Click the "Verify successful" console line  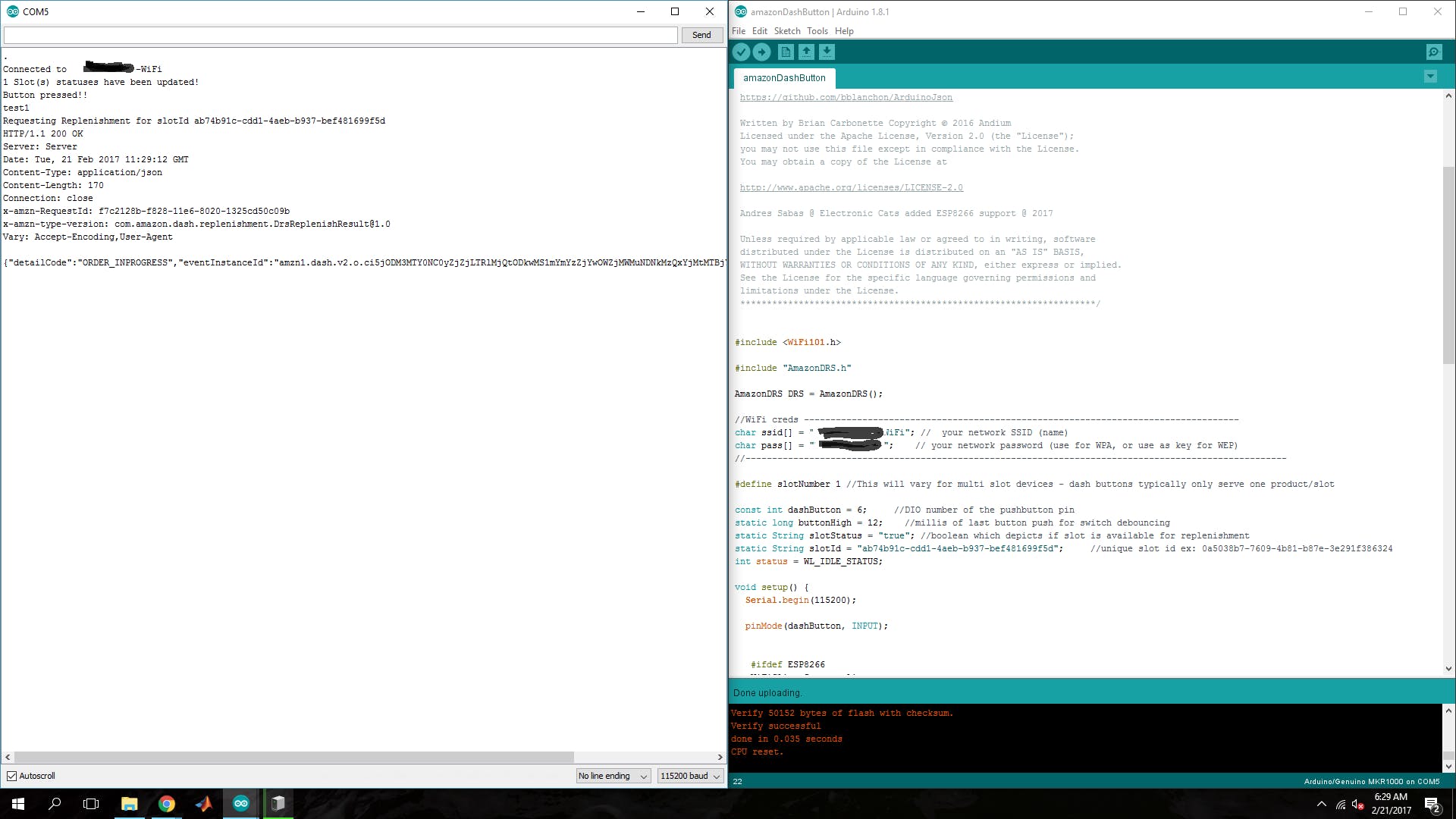tap(776, 726)
